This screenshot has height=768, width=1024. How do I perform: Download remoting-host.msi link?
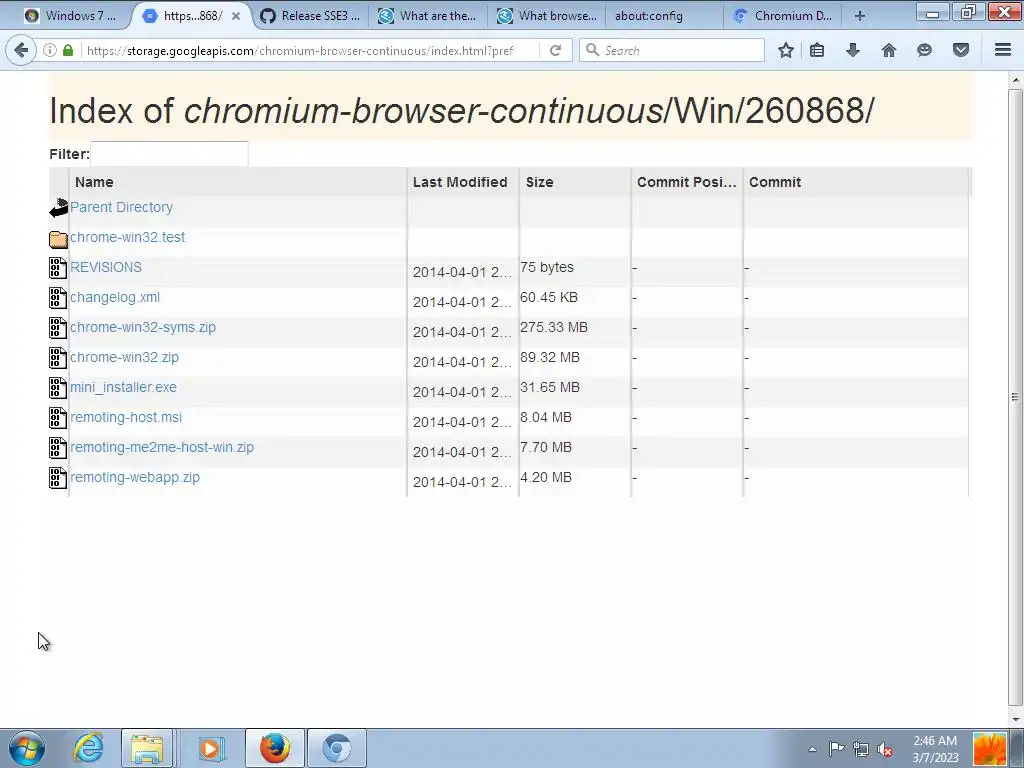coord(126,417)
